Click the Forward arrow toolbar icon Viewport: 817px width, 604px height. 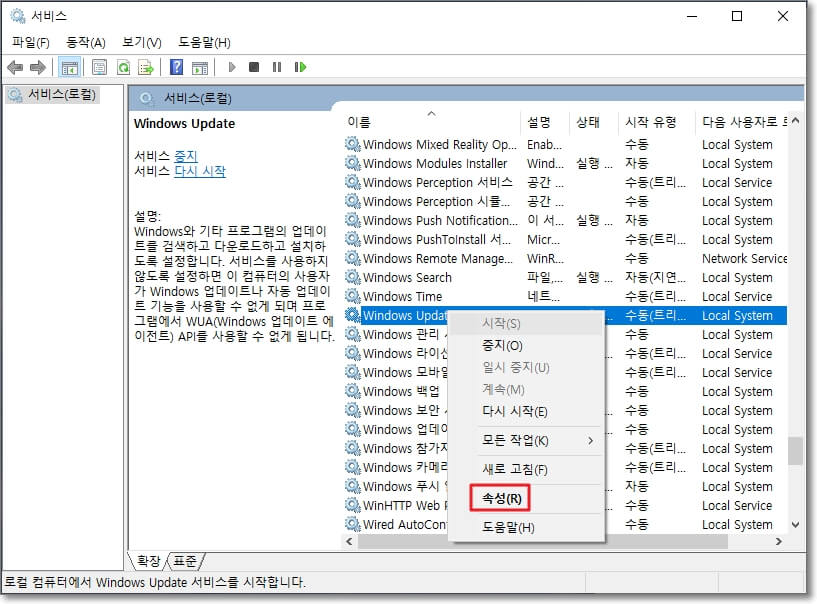point(38,67)
